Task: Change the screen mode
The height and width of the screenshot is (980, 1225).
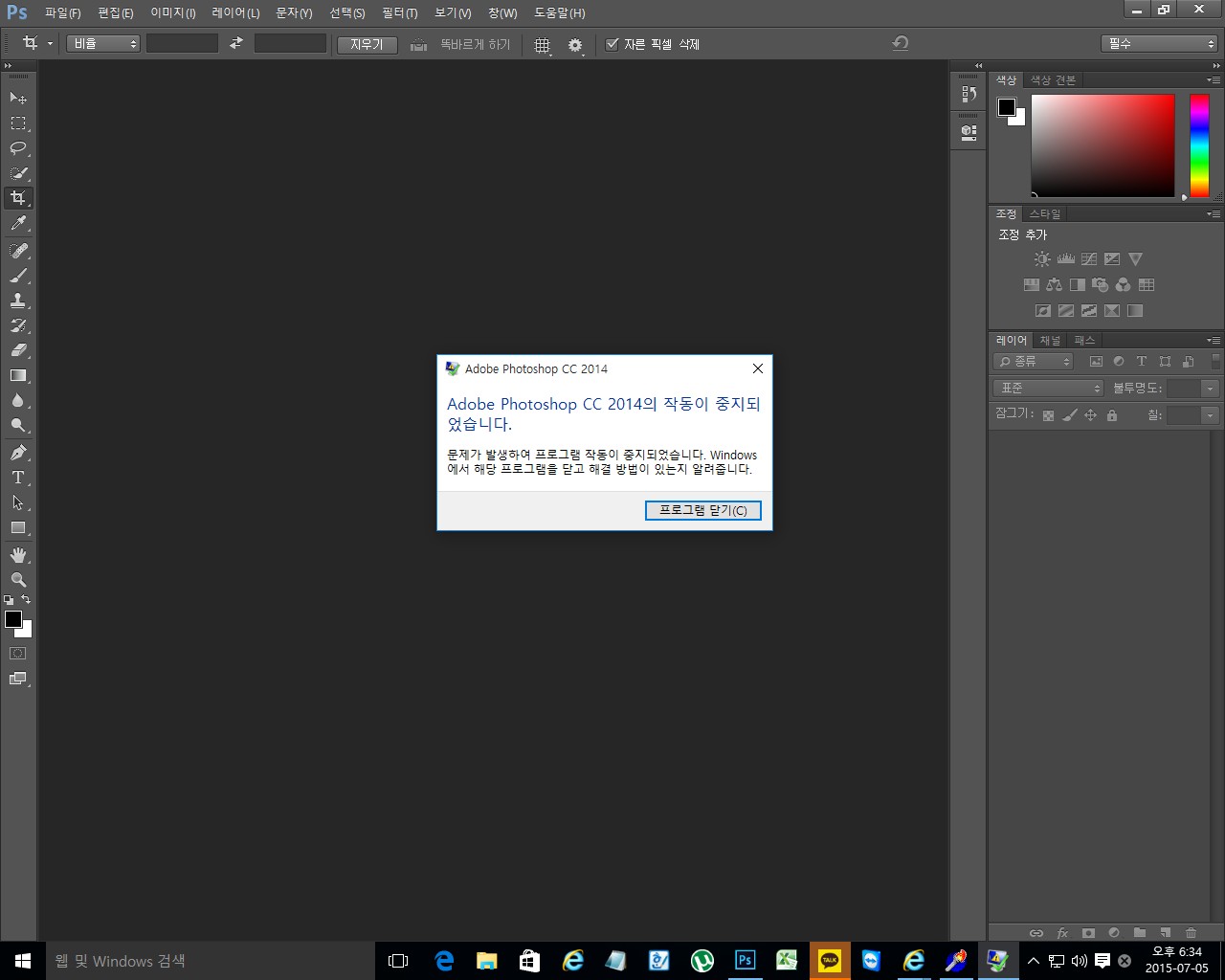Action: (18, 679)
